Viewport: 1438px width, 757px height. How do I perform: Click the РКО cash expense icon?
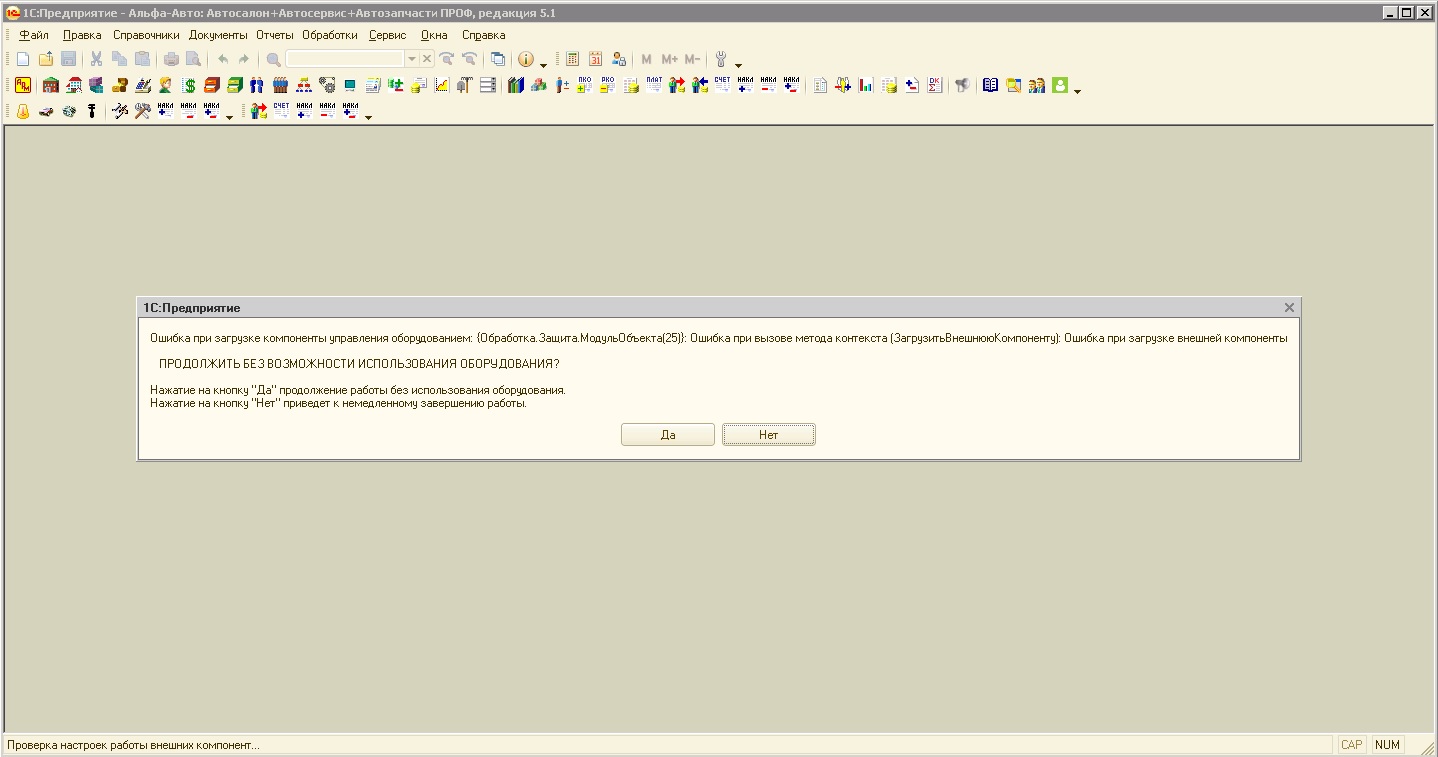[x=607, y=85]
